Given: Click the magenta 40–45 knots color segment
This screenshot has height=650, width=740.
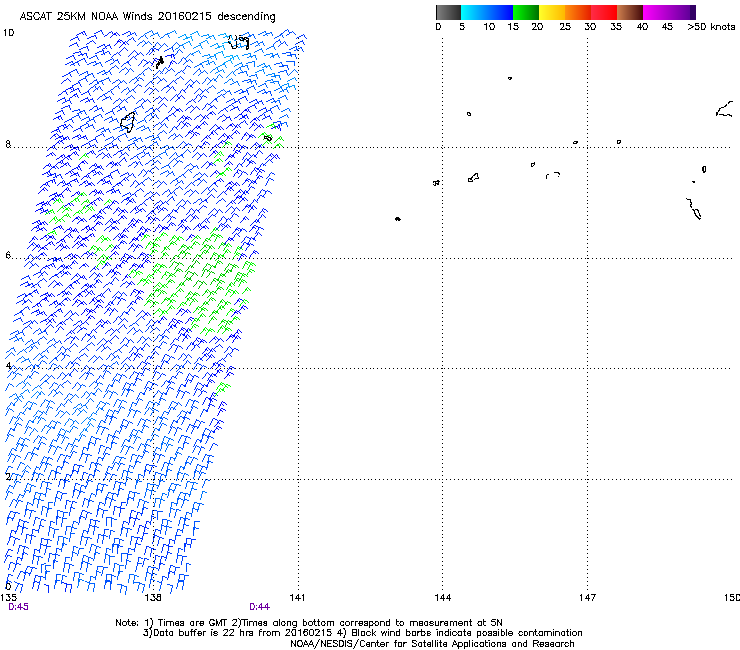Looking at the screenshot, I should pos(656,12).
